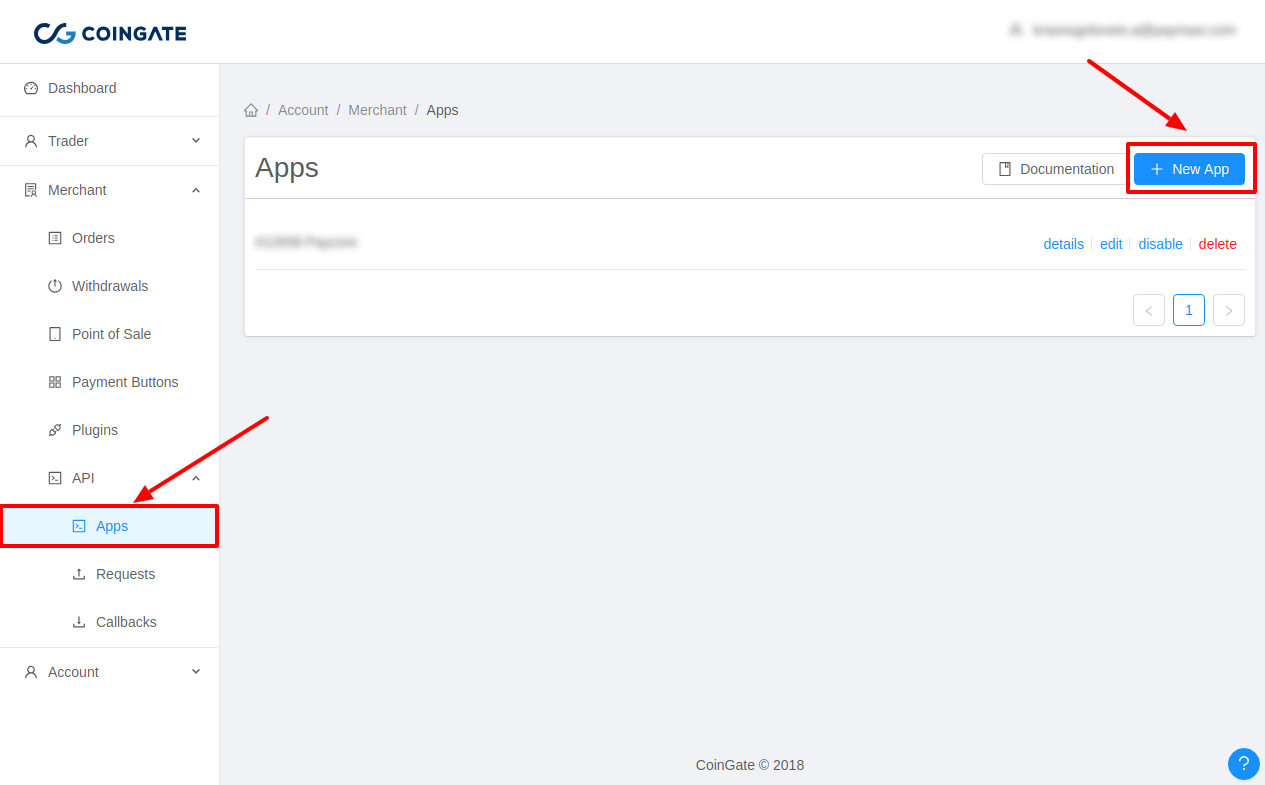Click the Callbacks download icon
1265x785 pixels.
tap(79, 622)
